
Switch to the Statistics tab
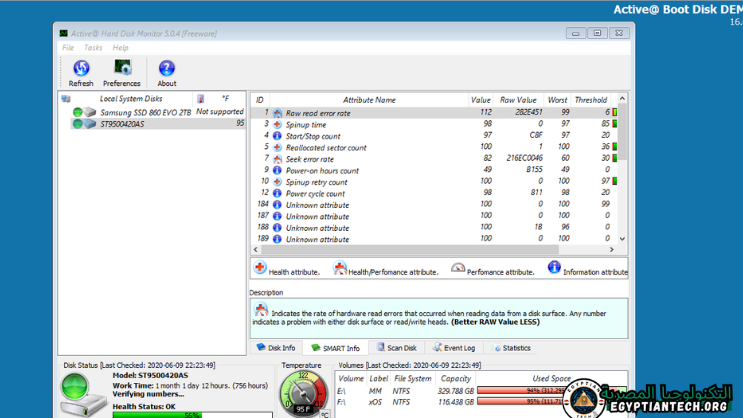pyautogui.click(x=512, y=348)
